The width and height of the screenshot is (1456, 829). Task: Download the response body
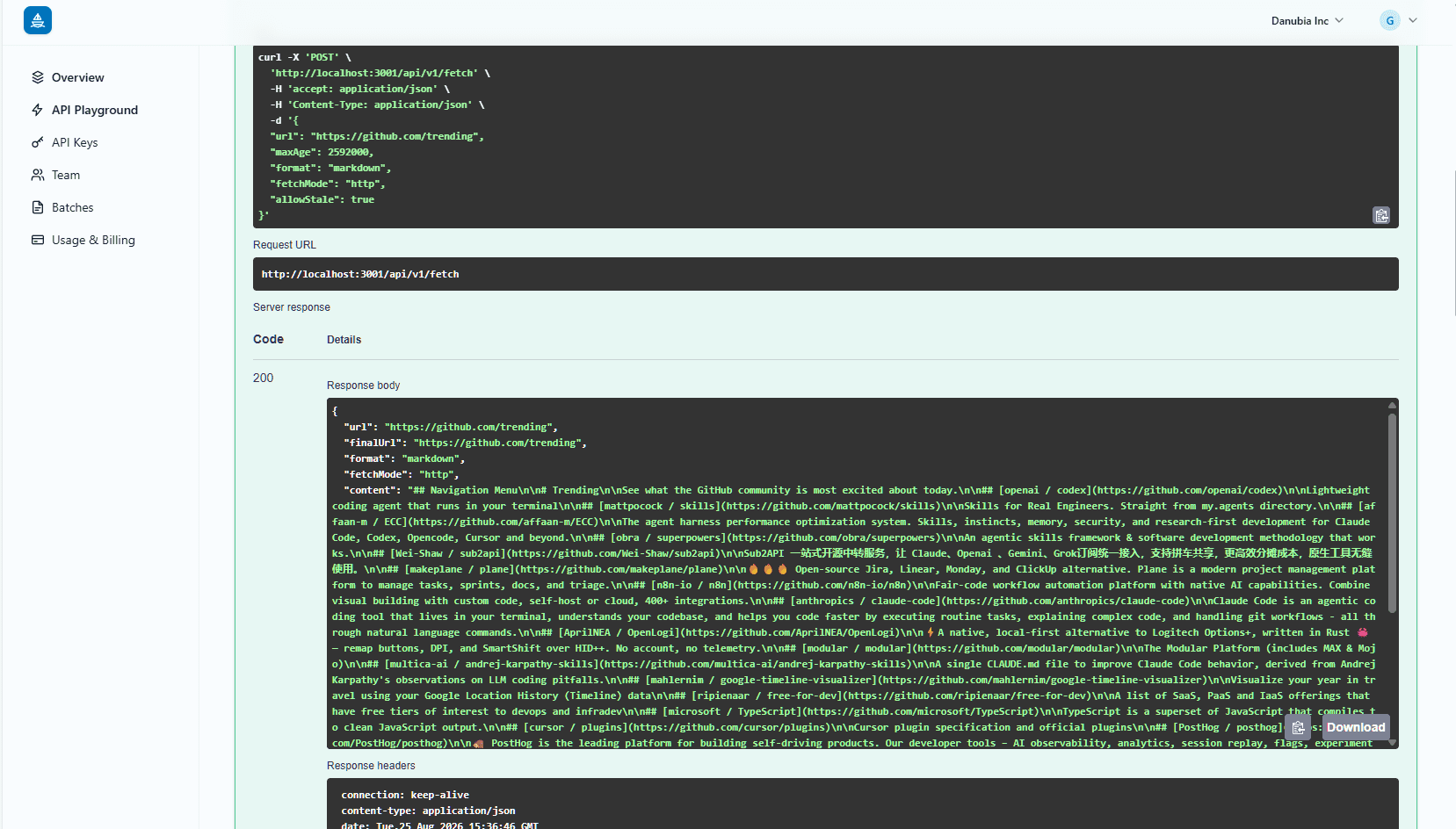1356,727
